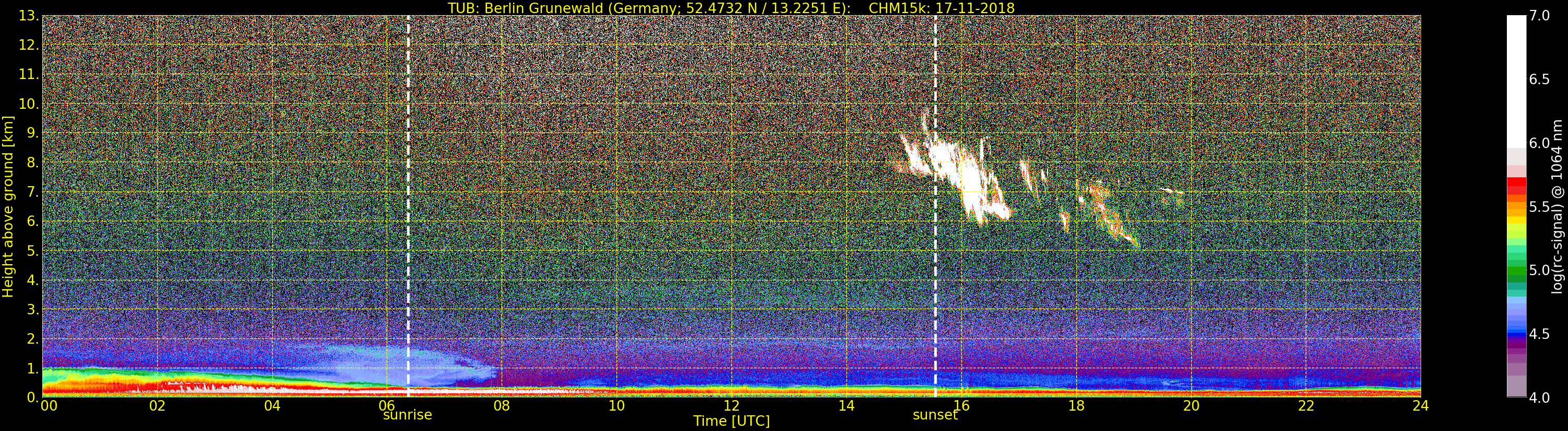Click the time axis tick '20'
Image resolution: width=1568 pixels, height=431 pixels.
(x=1191, y=406)
